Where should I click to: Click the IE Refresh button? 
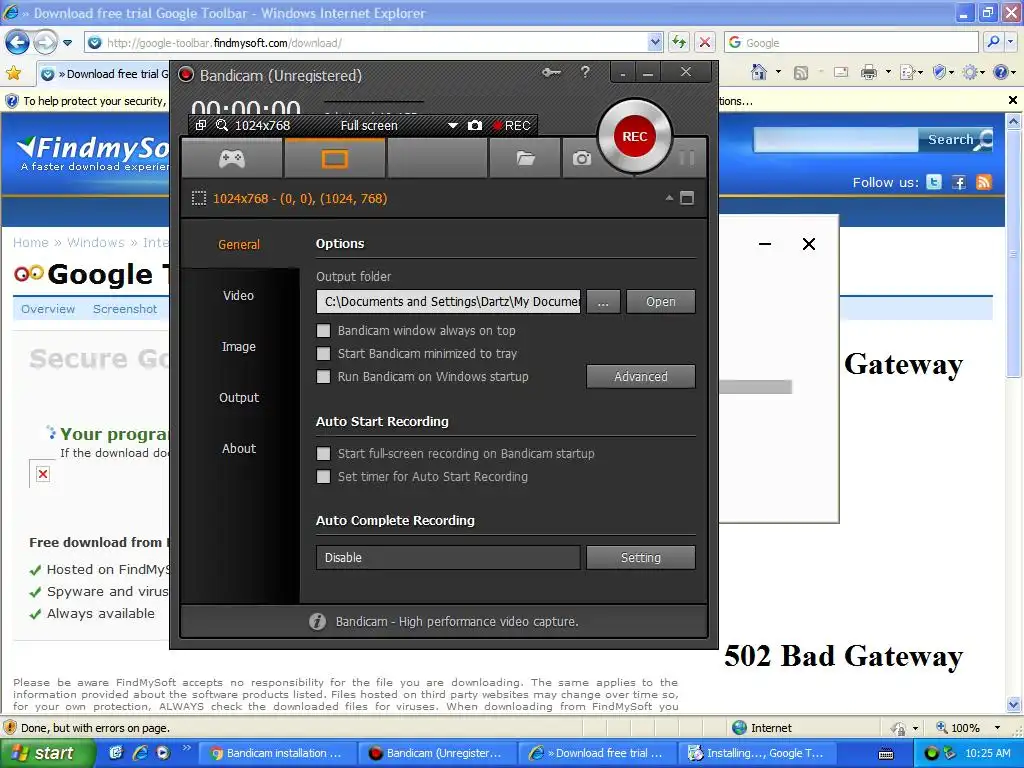[x=679, y=42]
